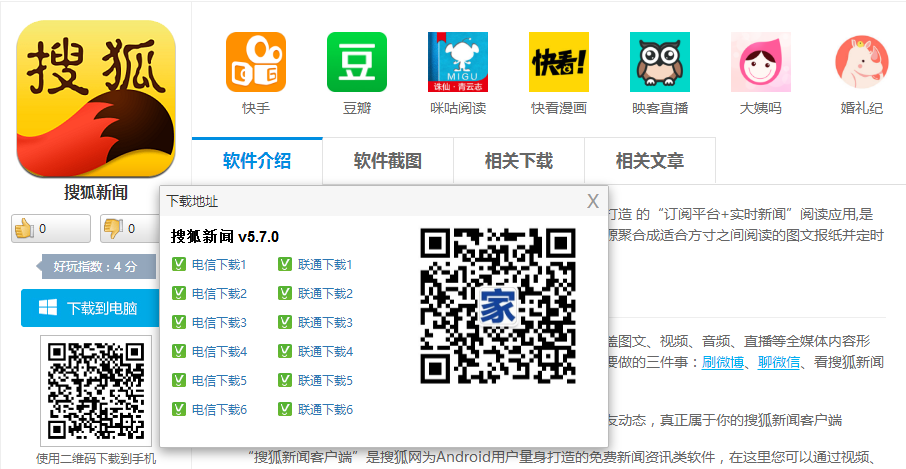Click the 电信下载5 link
Screen dimensions: 906x469
pos(220,381)
